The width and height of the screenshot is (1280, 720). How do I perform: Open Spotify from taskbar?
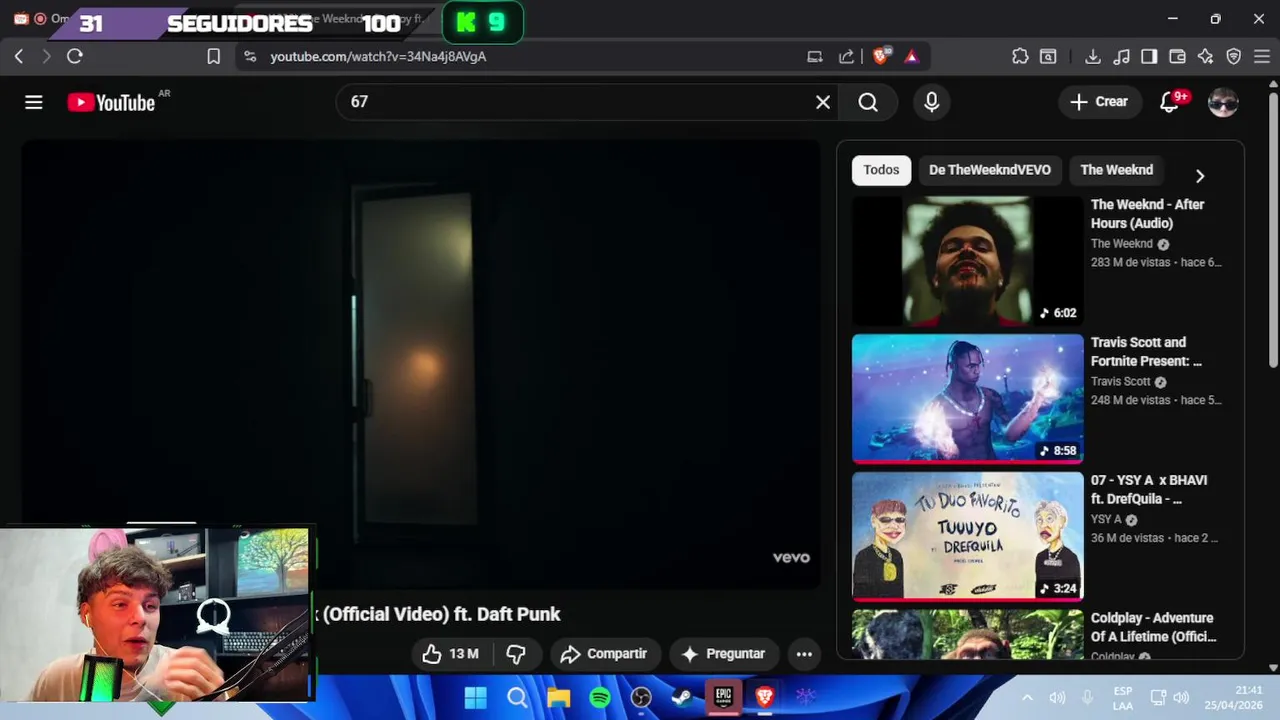tap(600, 697)
